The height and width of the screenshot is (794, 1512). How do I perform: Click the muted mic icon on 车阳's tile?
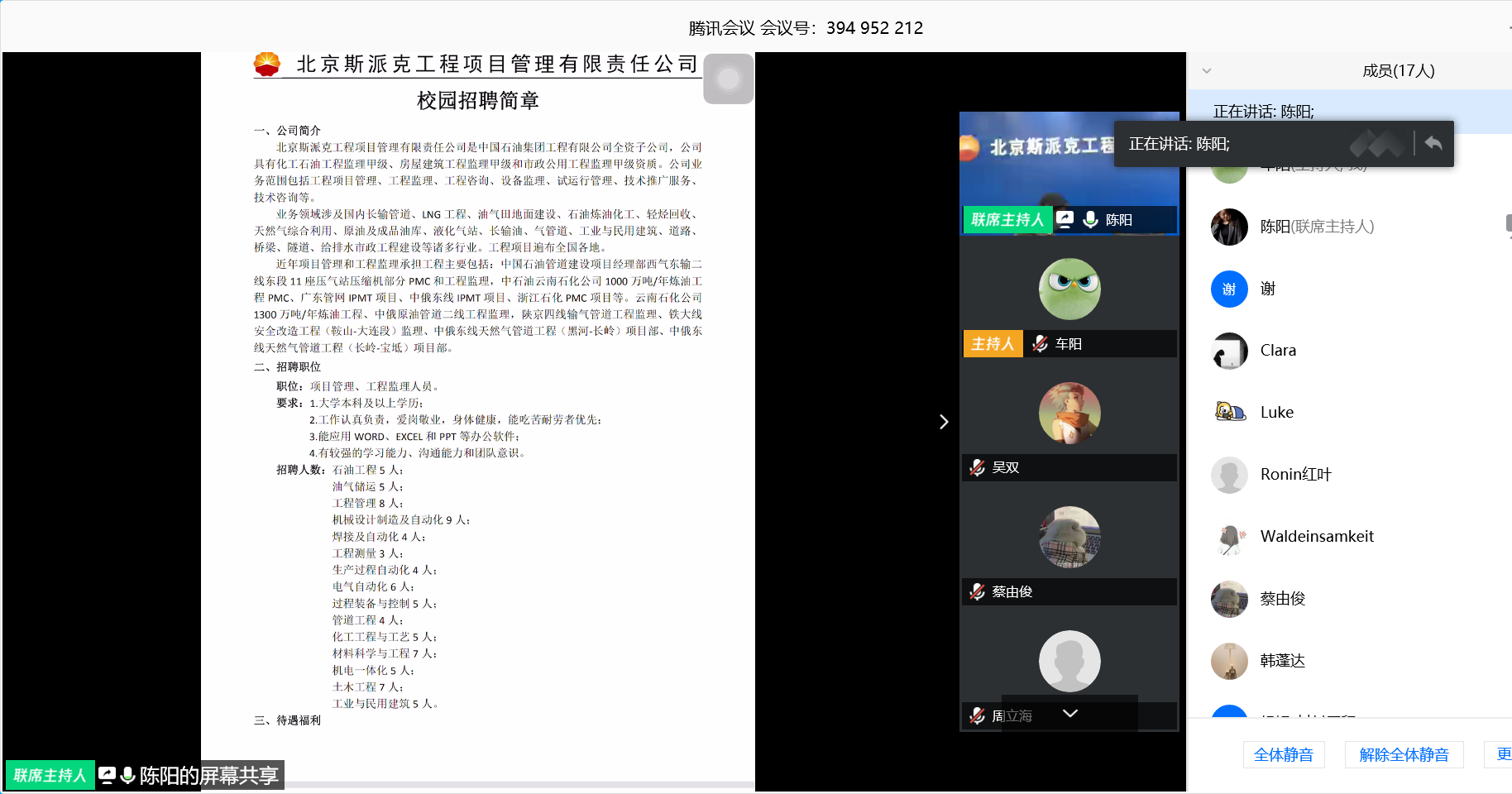click(x=1039, y=343)
